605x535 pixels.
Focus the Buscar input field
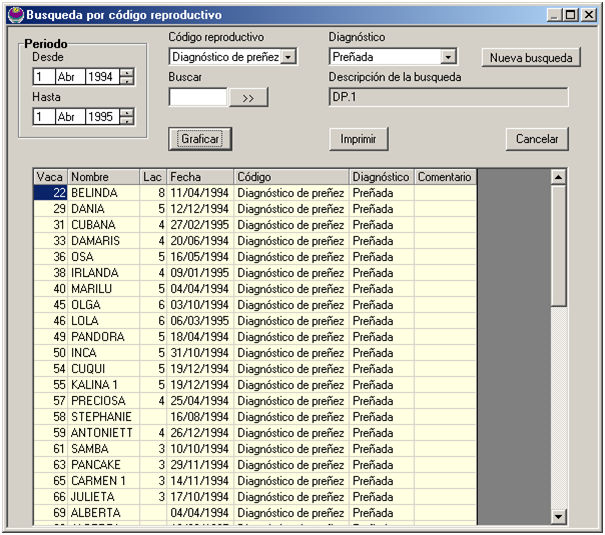tap(198, 97)
